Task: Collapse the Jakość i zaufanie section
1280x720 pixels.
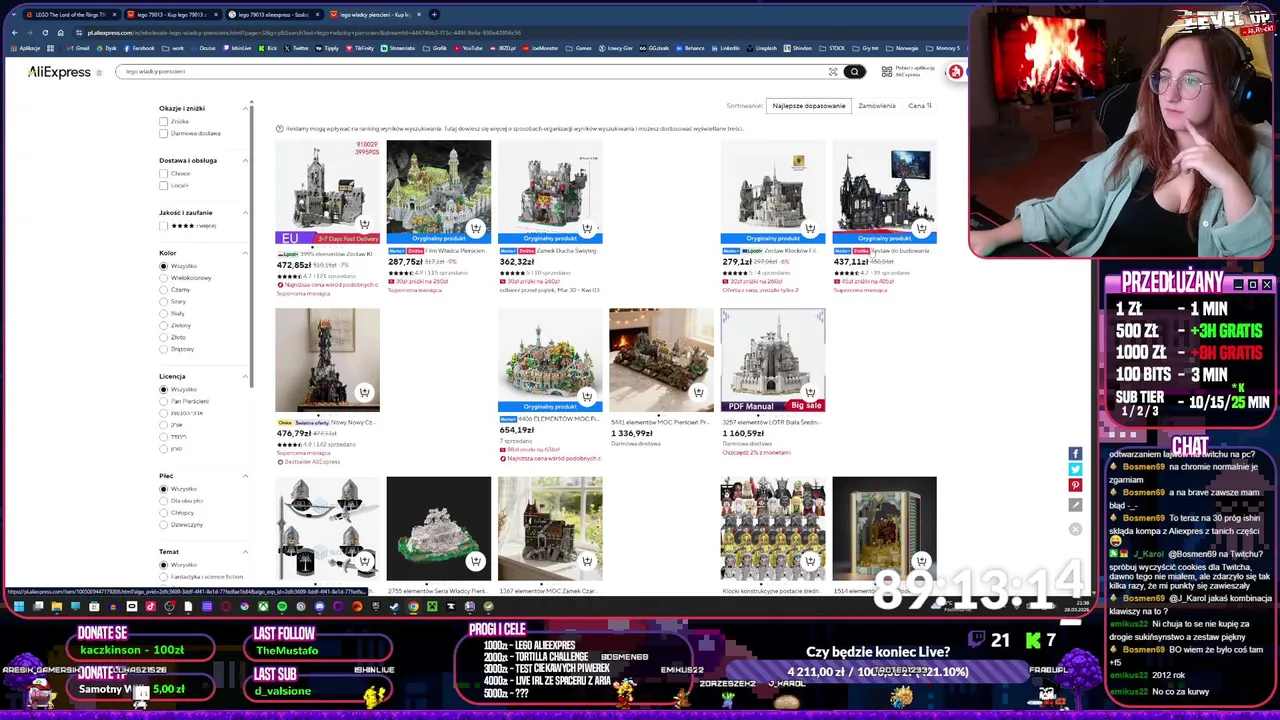Action: pos(245,212)
